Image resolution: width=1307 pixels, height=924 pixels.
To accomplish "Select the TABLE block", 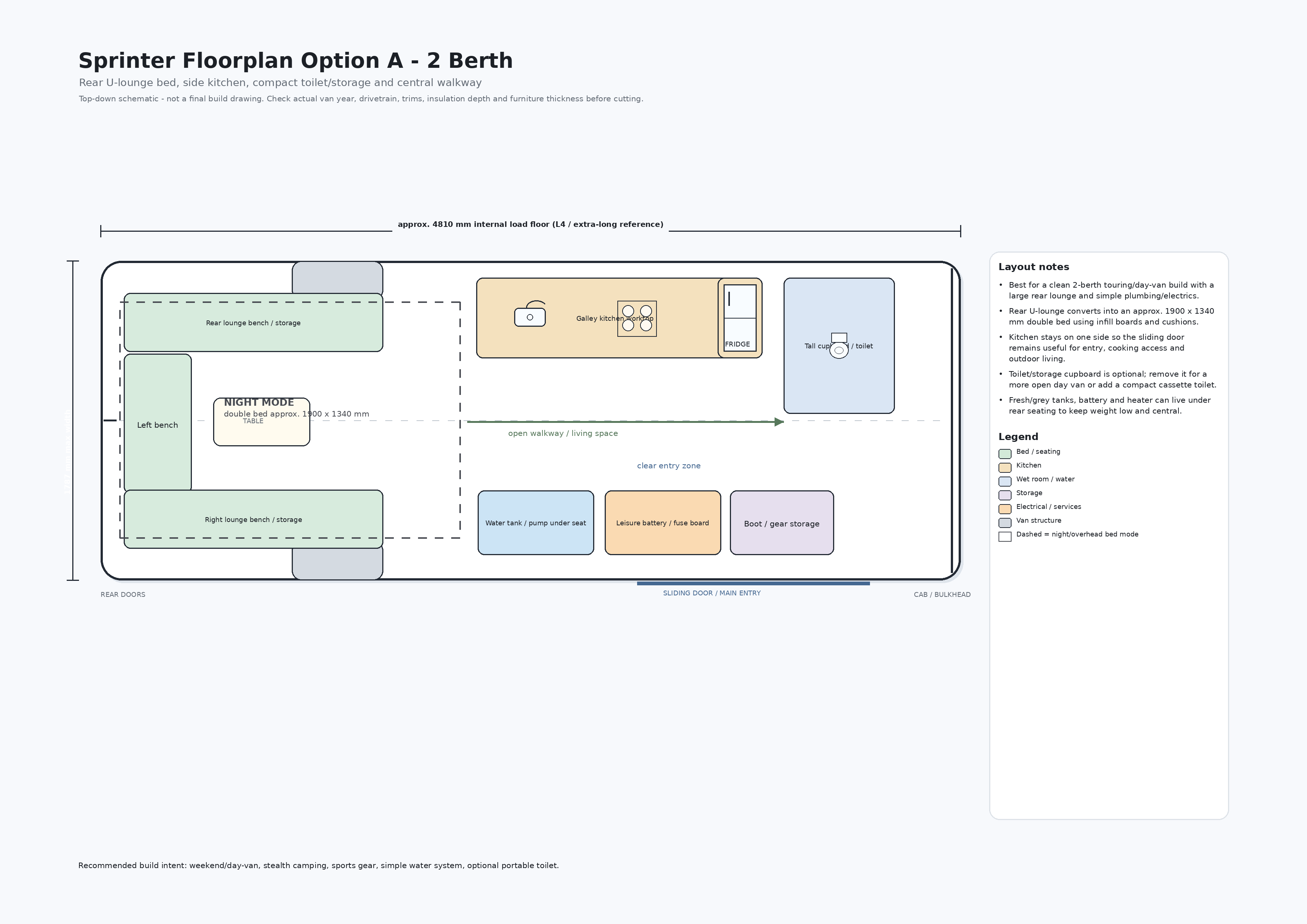I will (x=262, y=422).
